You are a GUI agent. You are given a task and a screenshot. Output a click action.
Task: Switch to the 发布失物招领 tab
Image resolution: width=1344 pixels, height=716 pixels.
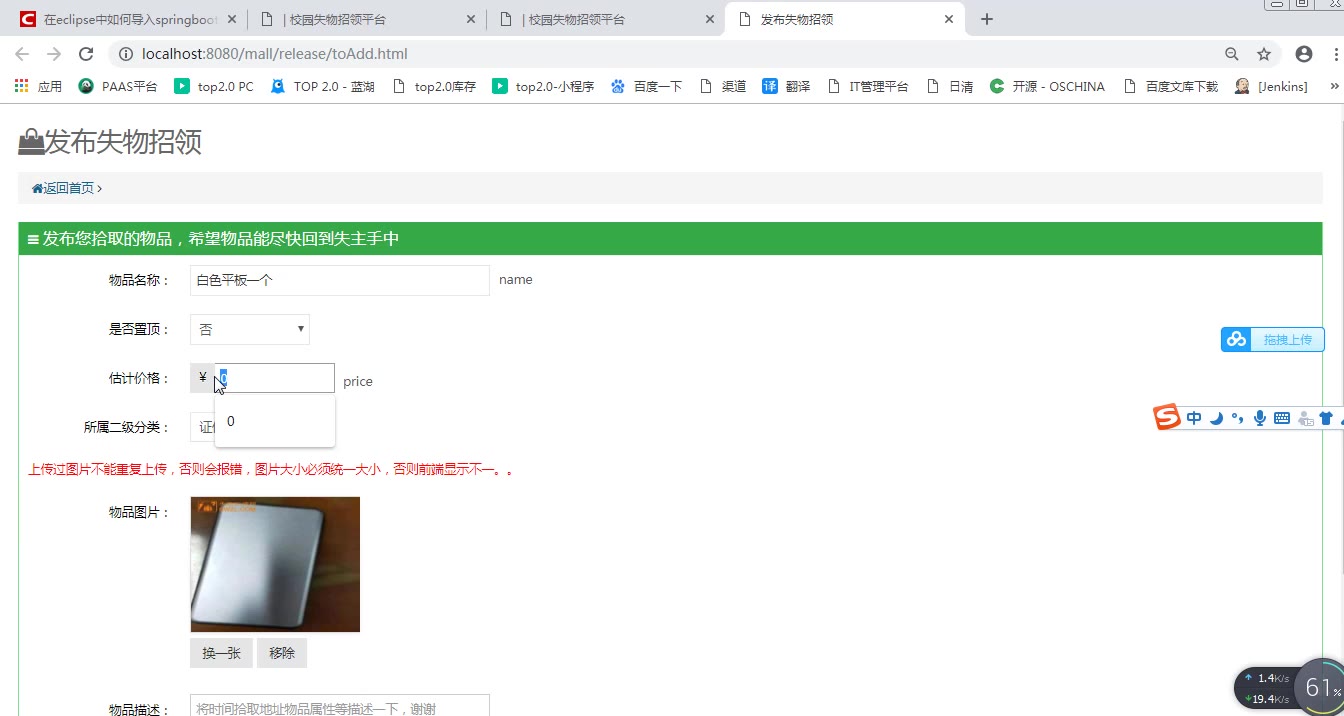pyautogui.click(x=845, y=19)
